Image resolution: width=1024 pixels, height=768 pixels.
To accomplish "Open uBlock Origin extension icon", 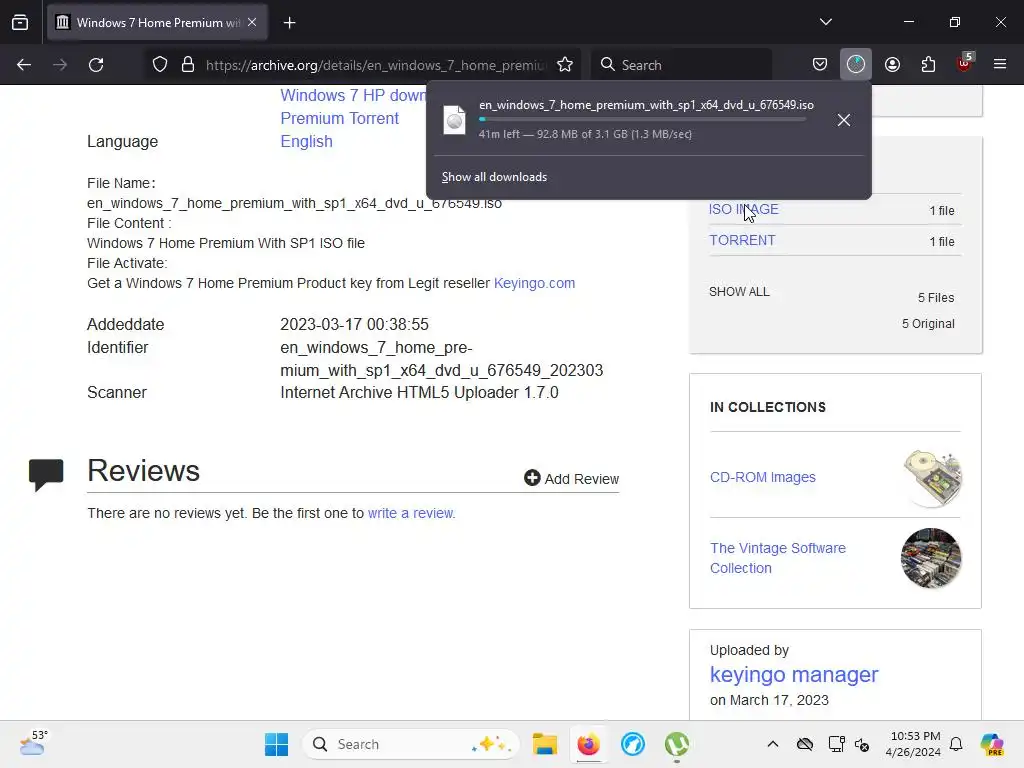I will coord(965,63).
